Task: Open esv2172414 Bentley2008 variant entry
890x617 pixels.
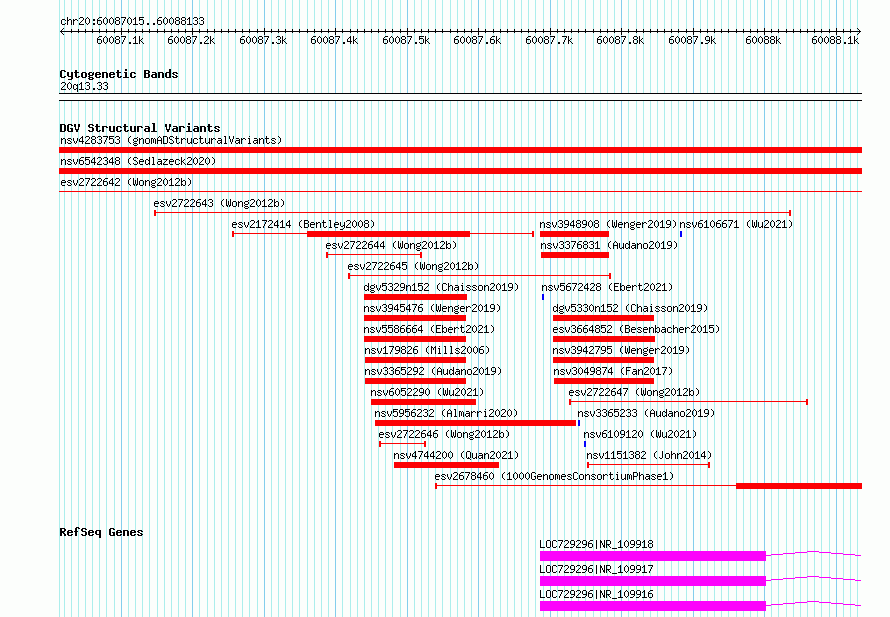Action: tap(303, 224)
